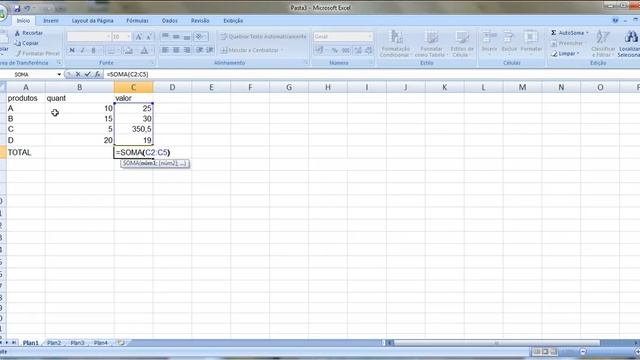Toggle bold (N) formatting

coord(72,50)
